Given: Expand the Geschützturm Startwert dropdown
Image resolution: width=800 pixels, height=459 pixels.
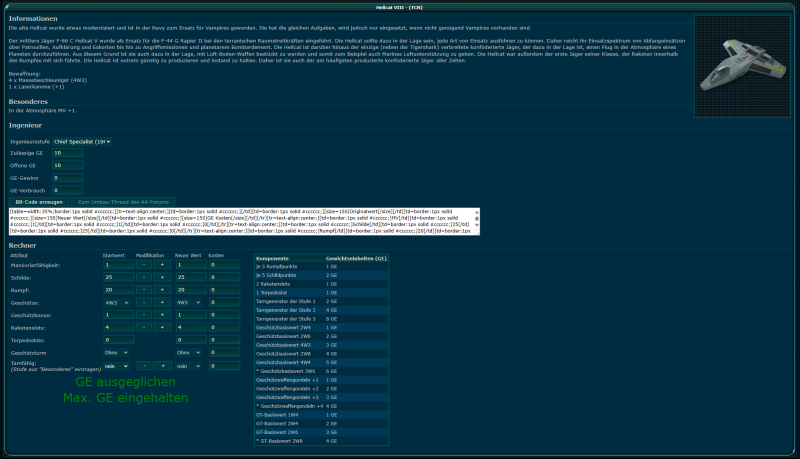Looking at the screenshot, I should pos(116,352).
